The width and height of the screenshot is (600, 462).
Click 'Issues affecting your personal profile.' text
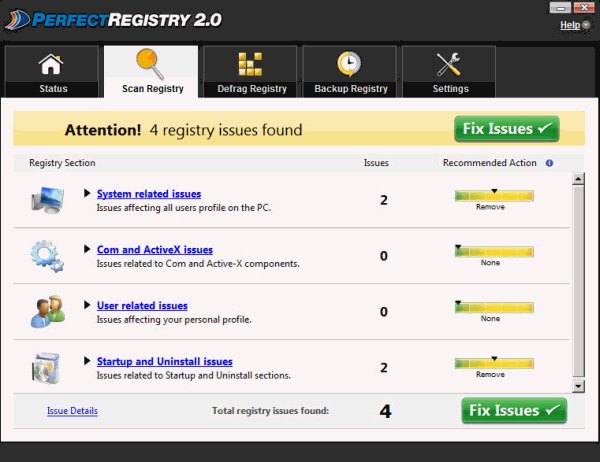tap(174, 320)
